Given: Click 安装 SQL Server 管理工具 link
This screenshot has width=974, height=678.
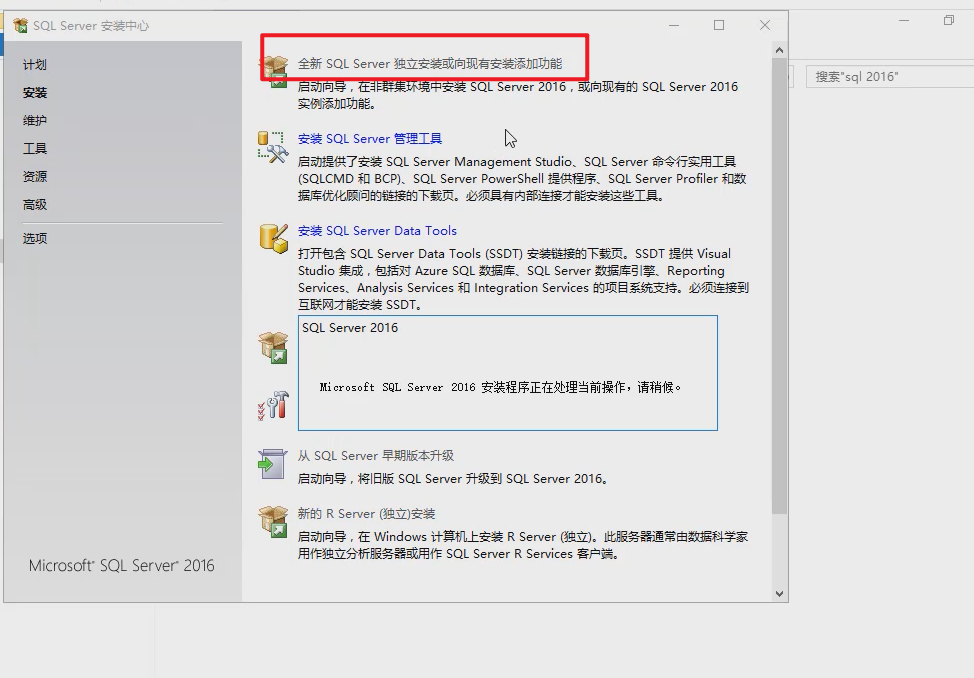Looking at the screenshot, I should (x=370, y=139).
